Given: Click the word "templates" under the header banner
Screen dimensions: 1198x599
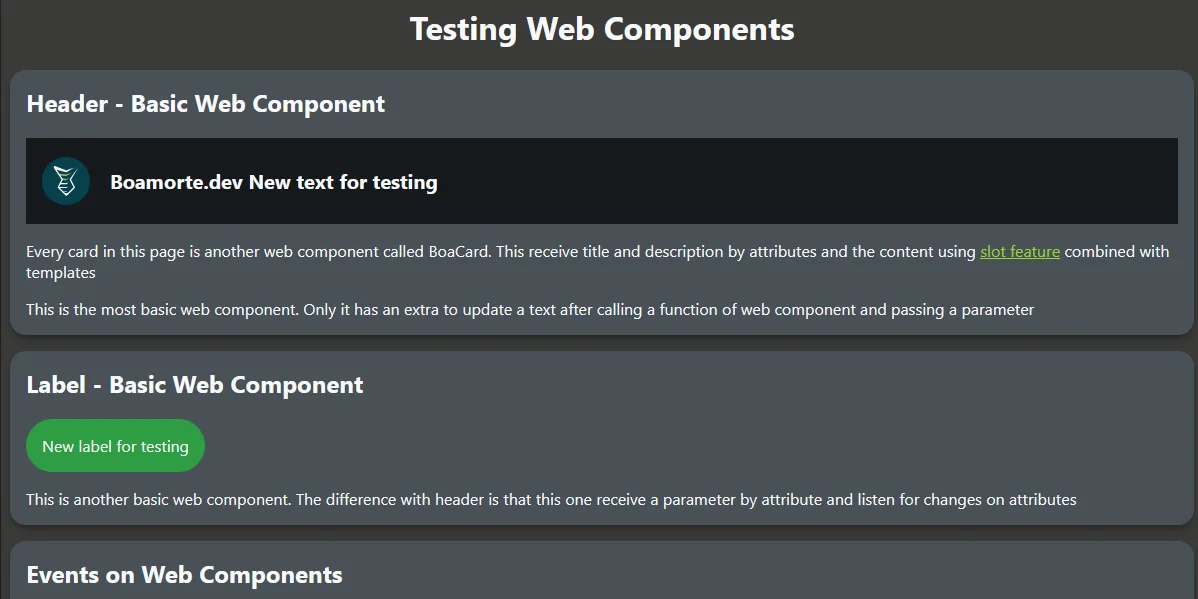Looking at the screenshot, I should click(x=61, y=272).
